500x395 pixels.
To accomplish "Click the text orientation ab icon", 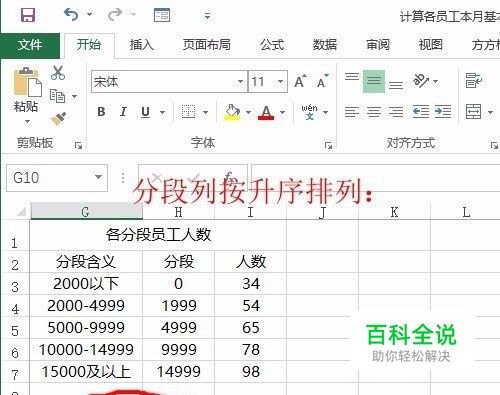I will click(x=421, y=81).
